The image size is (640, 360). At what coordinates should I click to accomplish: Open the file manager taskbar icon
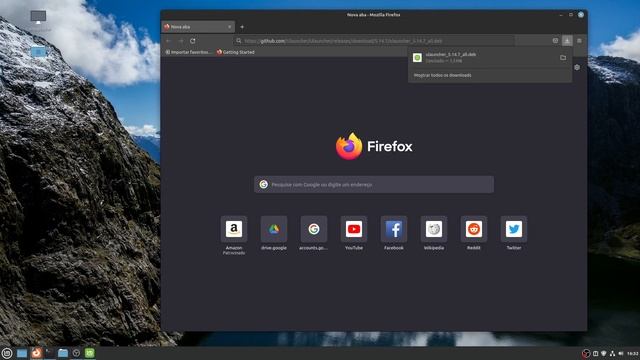coord(63,353)
